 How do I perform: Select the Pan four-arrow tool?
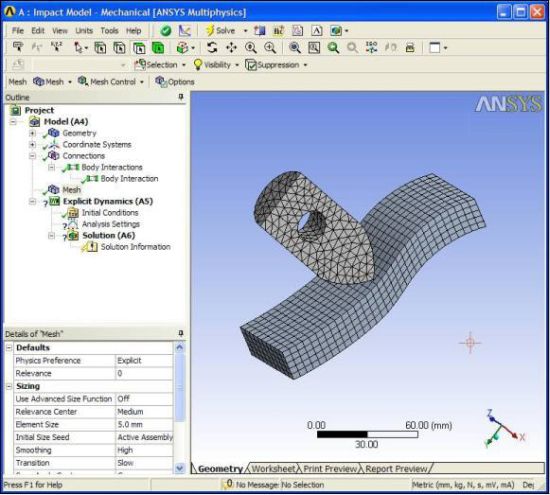pos(232,47)
